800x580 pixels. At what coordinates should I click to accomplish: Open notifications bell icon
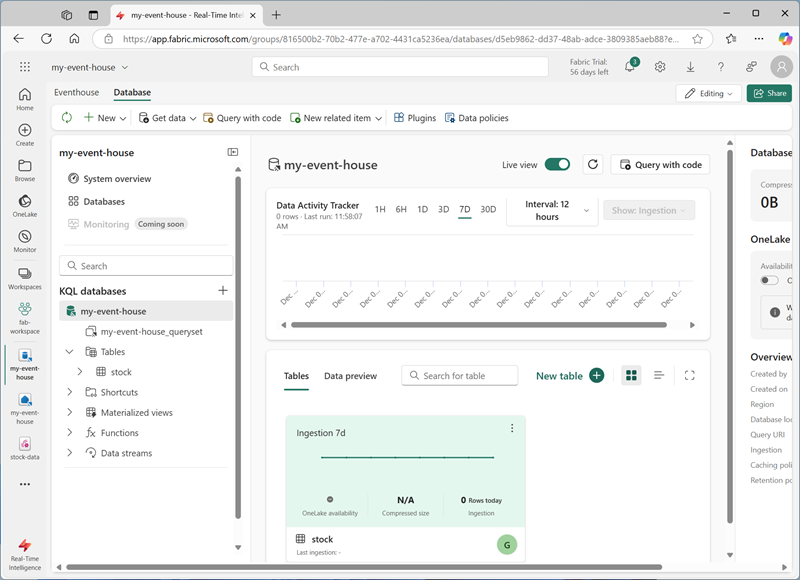[630, 67]
